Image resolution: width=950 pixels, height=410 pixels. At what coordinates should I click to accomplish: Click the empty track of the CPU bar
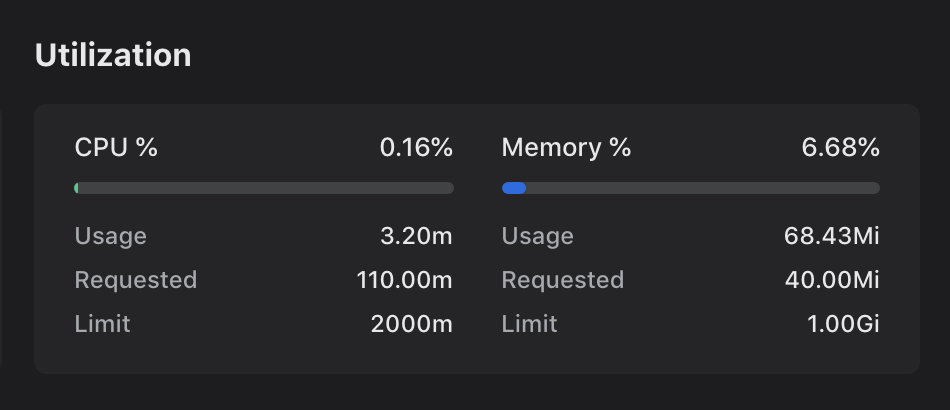267,188
